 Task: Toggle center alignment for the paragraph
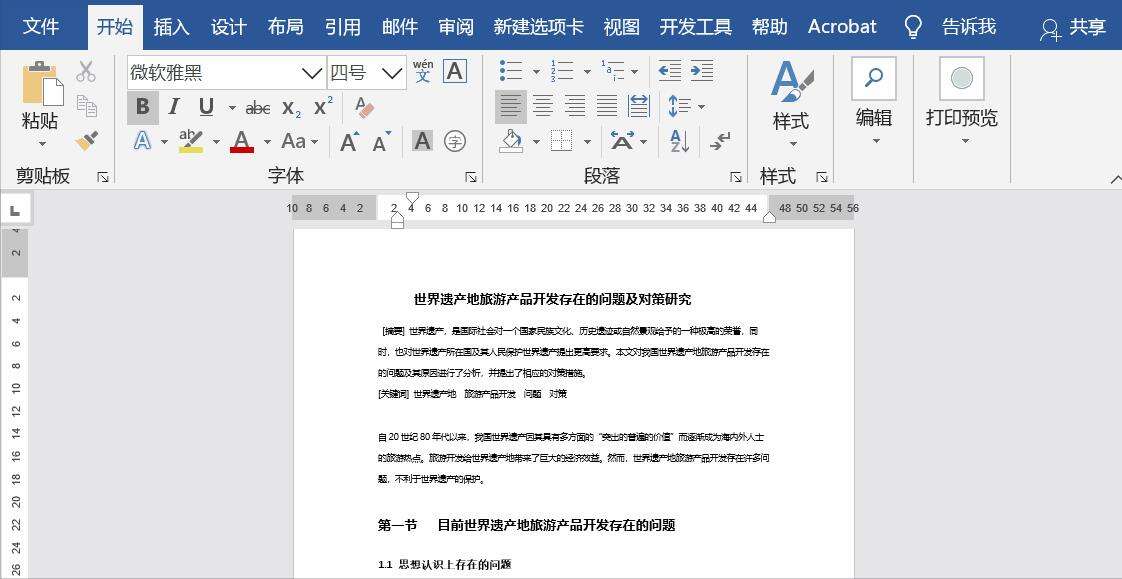[x=543, y=106]
